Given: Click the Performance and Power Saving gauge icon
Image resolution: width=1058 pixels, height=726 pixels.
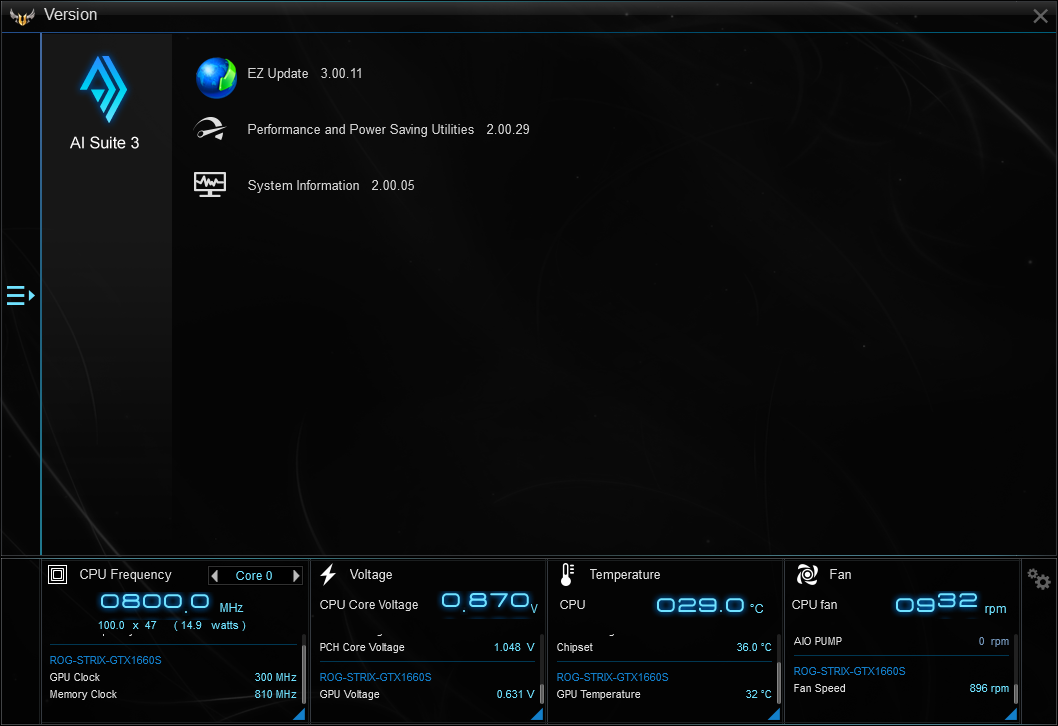Looking at the screenshot, I should [x=210, y=129].
